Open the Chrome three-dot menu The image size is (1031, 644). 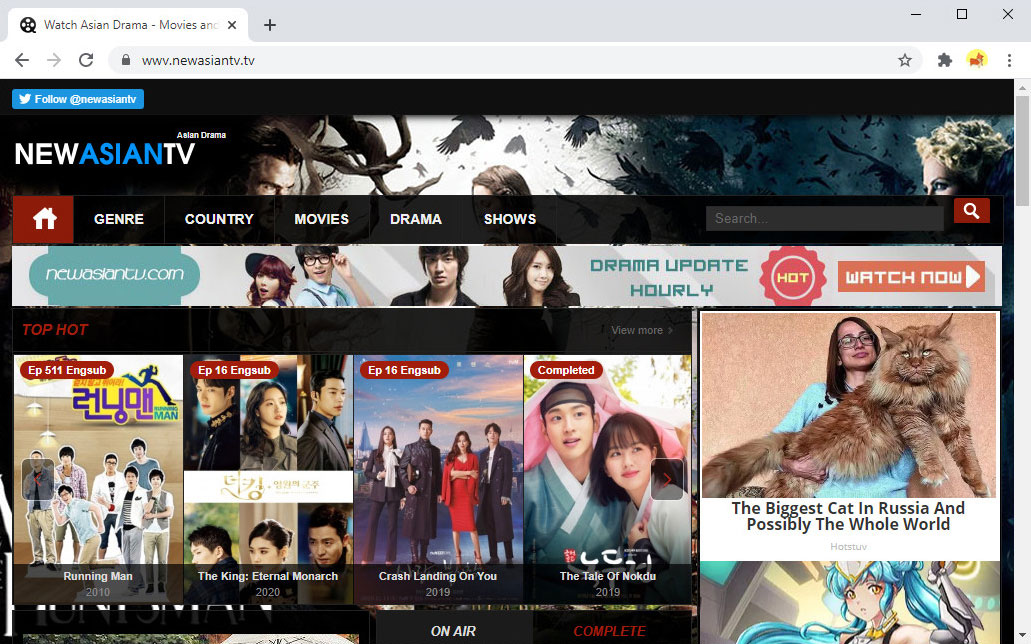pos(1009,61)
